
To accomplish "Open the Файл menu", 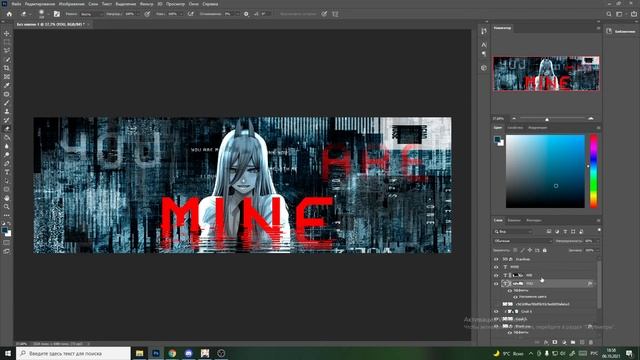I will 16,4.
